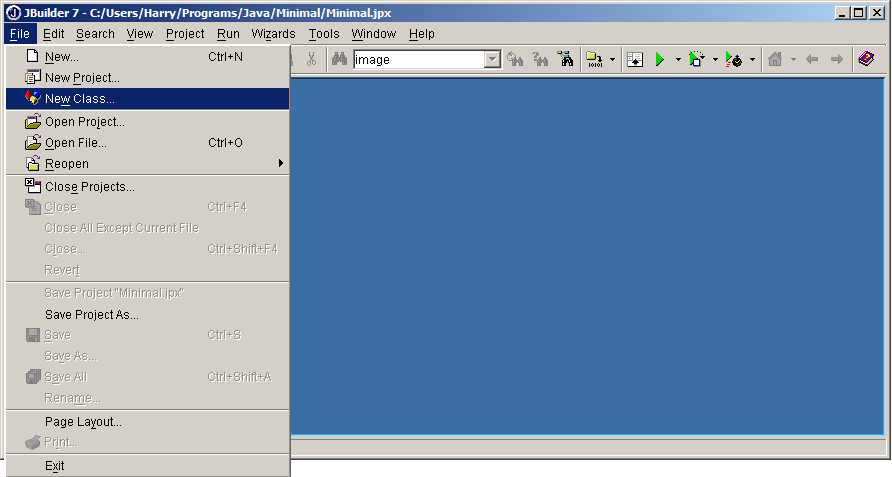The image size is (892, 477).
Task: Click the green Run Project arrow
Action: pyautogui.click(x=660, y=59)
